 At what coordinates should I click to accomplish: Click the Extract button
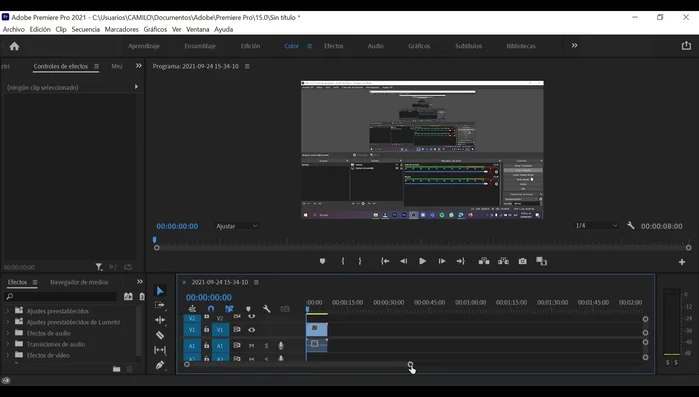tap(503, 261)
